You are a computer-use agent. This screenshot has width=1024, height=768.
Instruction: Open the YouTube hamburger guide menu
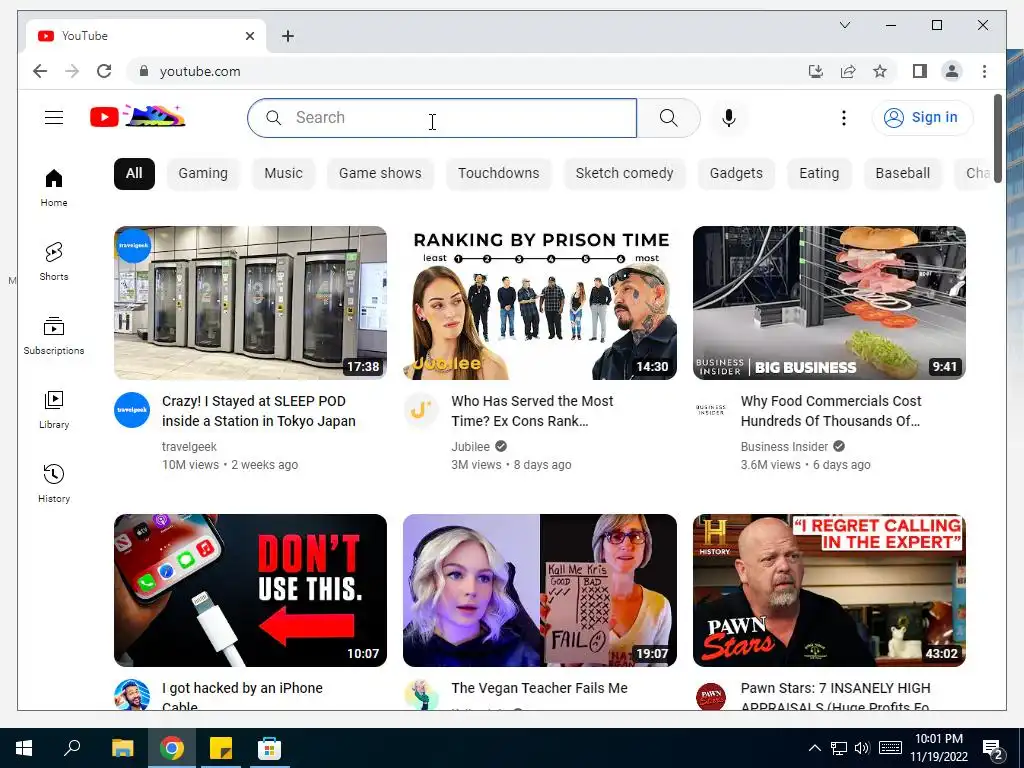54,118
